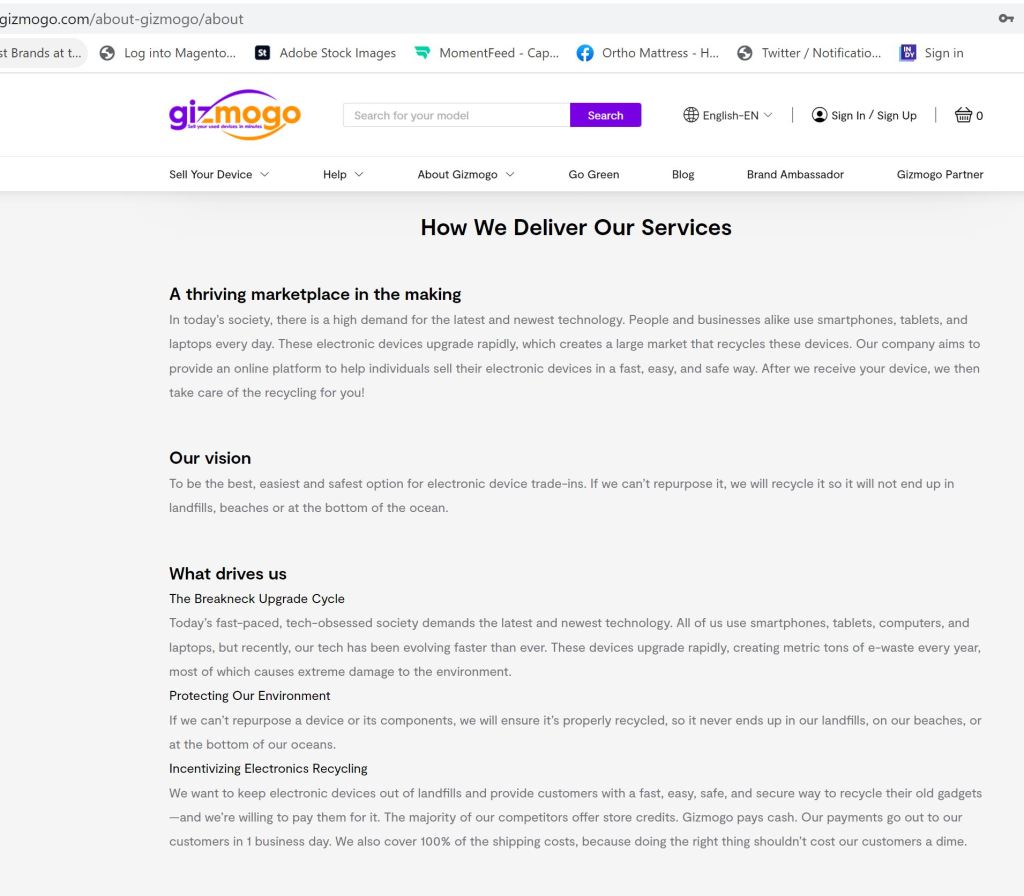Follow the Brand Ambassador link
This screenshot has width=1024, height=896.
pos(795,174)
